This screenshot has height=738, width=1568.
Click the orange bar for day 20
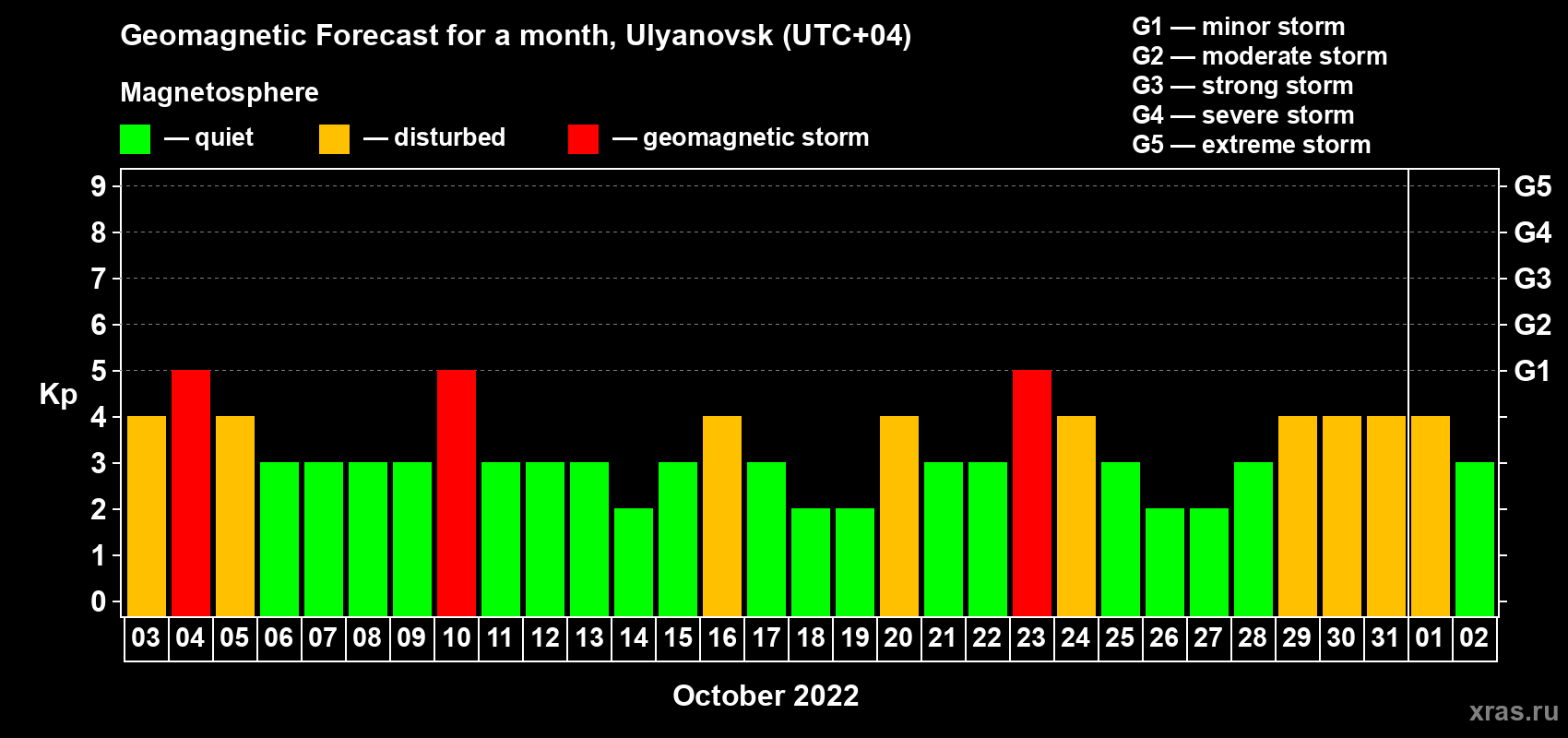click(899, 517)
